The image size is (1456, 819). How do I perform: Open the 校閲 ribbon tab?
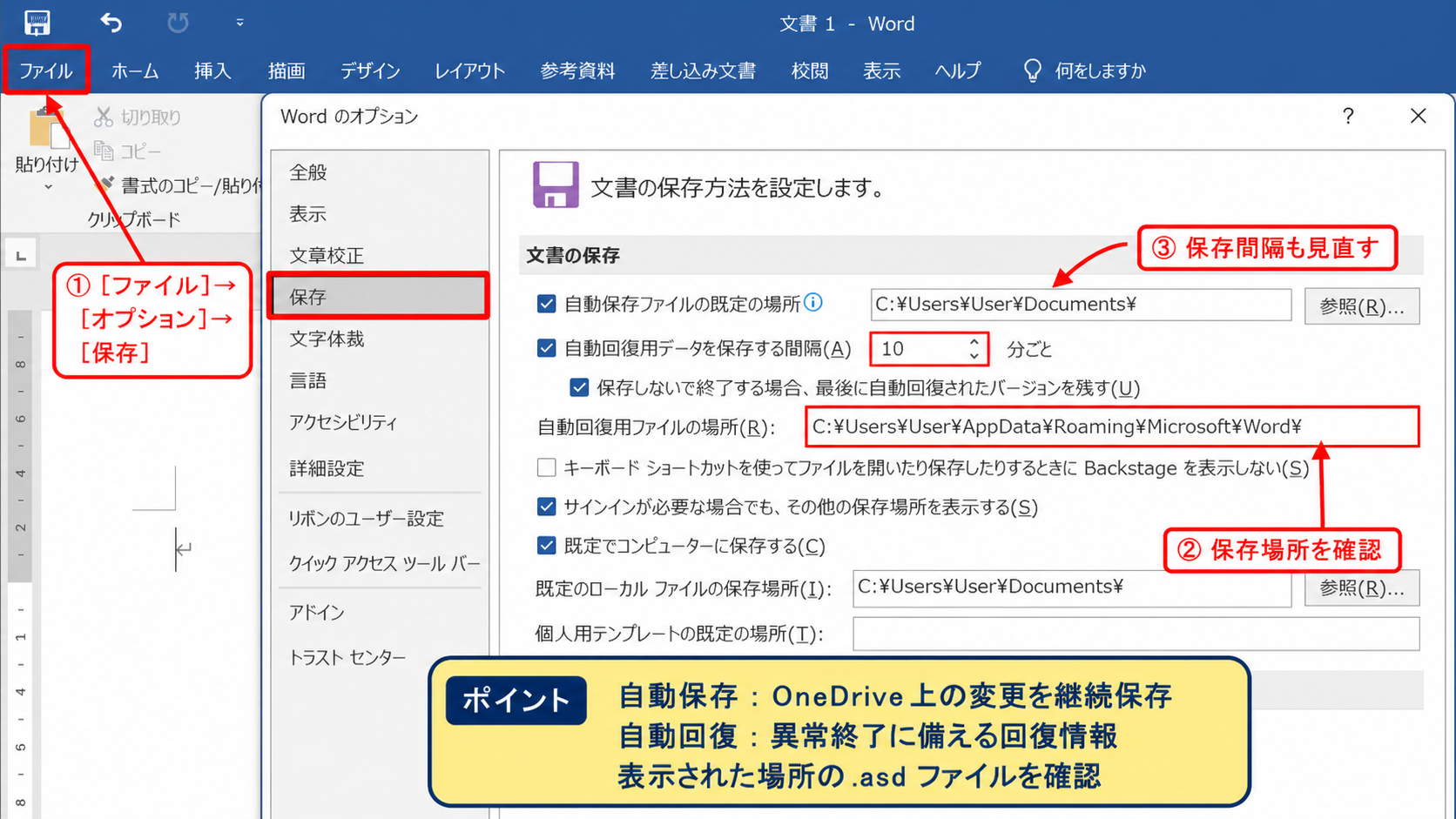tap(810, 70)
